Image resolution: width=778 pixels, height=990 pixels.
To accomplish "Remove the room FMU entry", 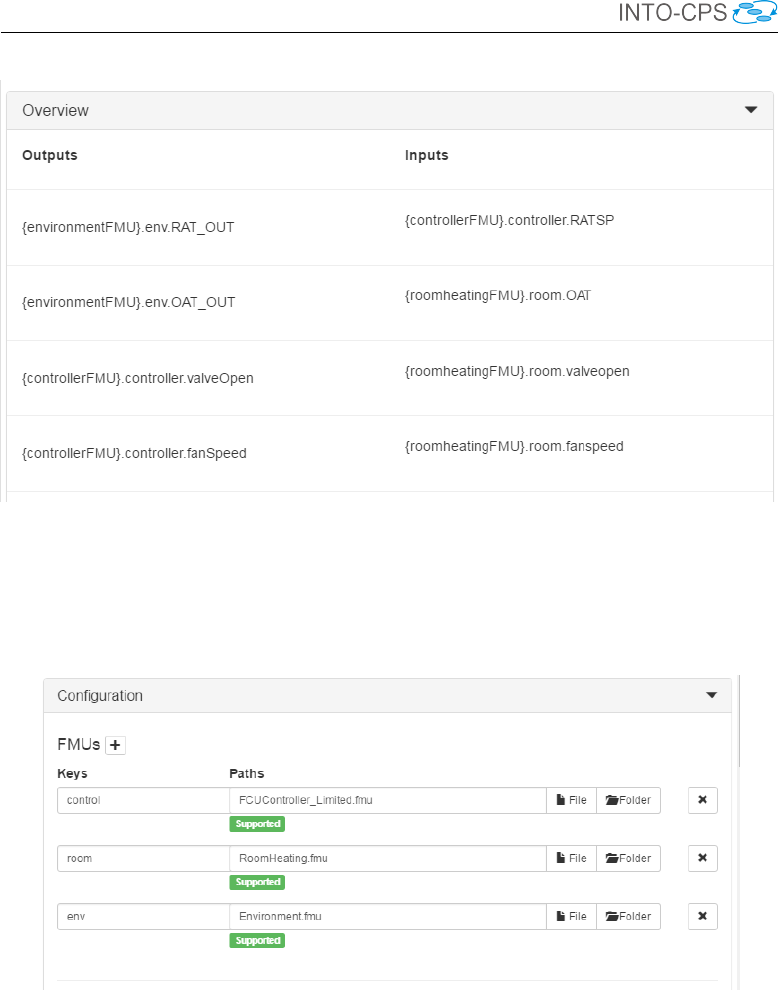I will point(702,858).
